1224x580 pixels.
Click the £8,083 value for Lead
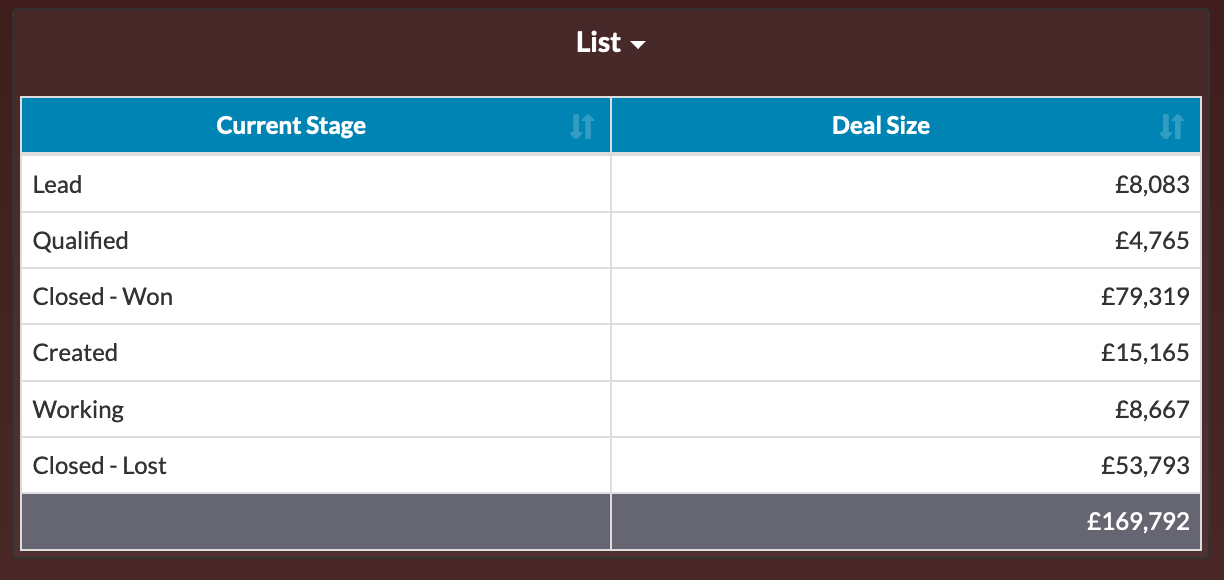(1152, 184)
